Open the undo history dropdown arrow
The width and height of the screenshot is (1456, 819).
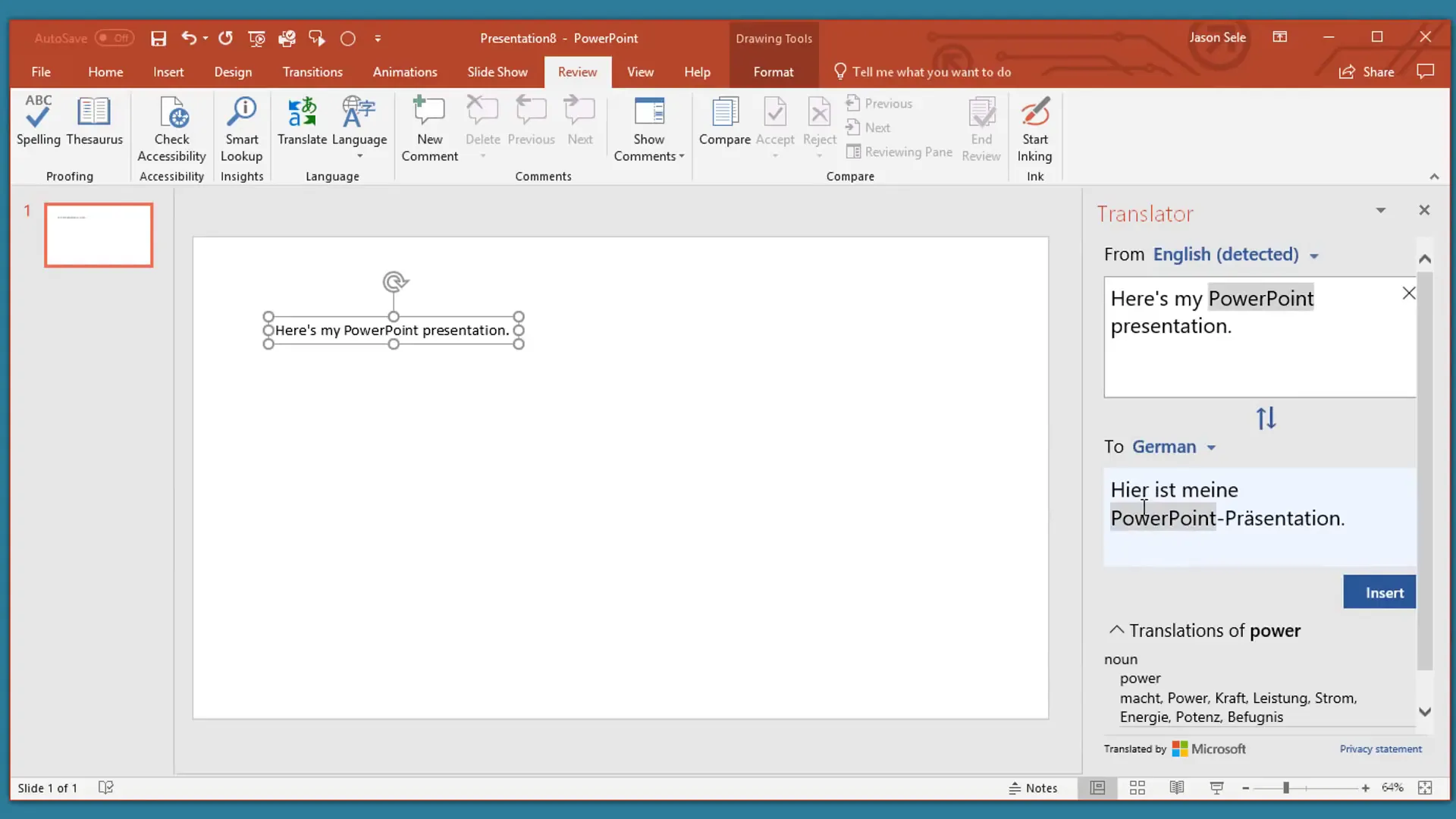coord(206,38)
